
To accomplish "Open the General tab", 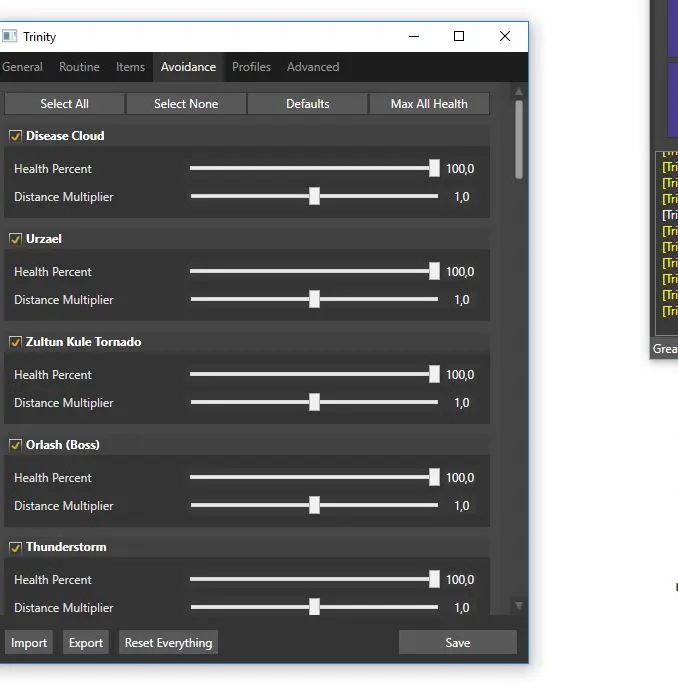I will [22, 67].
